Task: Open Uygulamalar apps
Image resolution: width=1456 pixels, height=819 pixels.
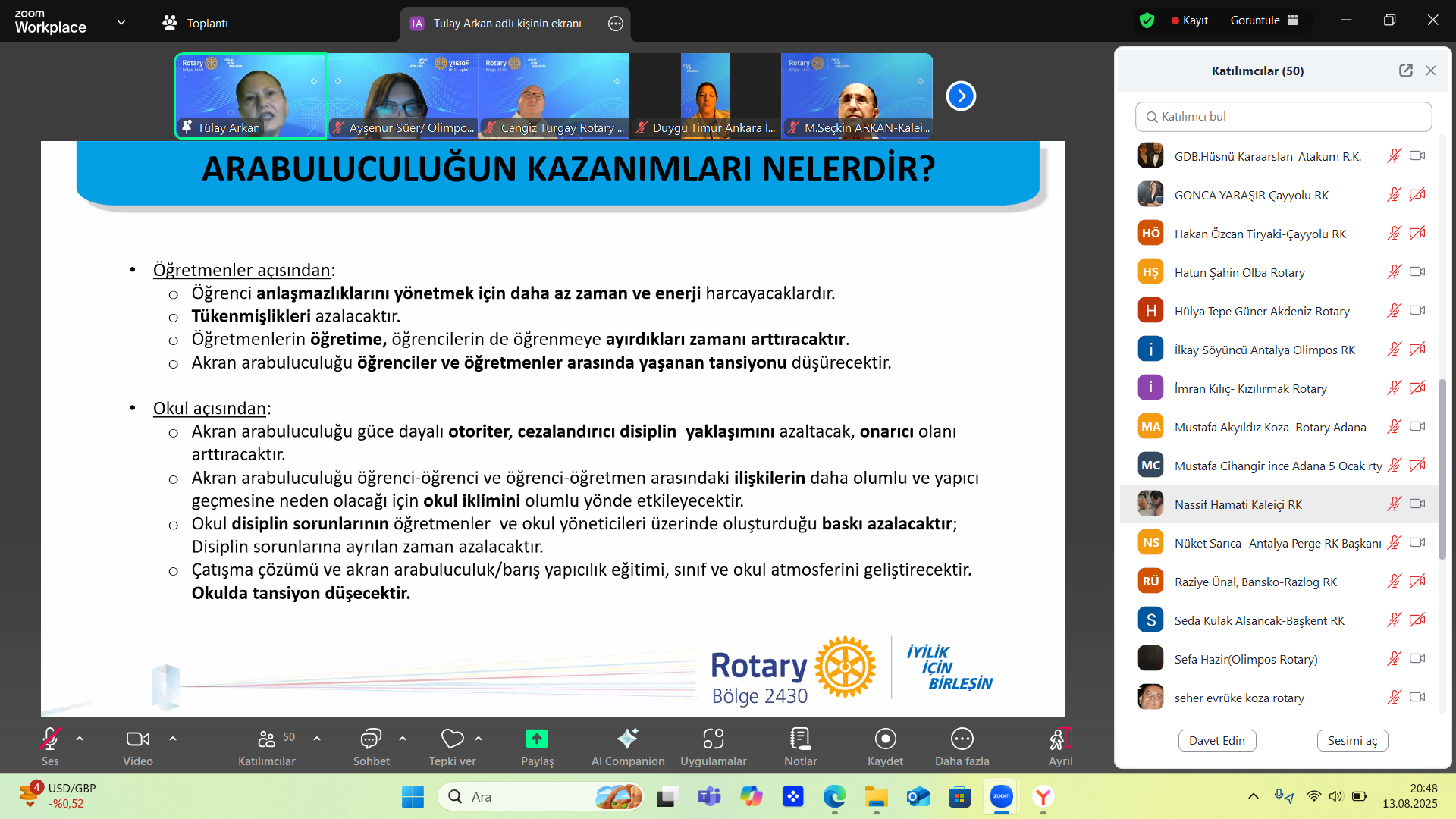Action: click(x=714, y=746)
